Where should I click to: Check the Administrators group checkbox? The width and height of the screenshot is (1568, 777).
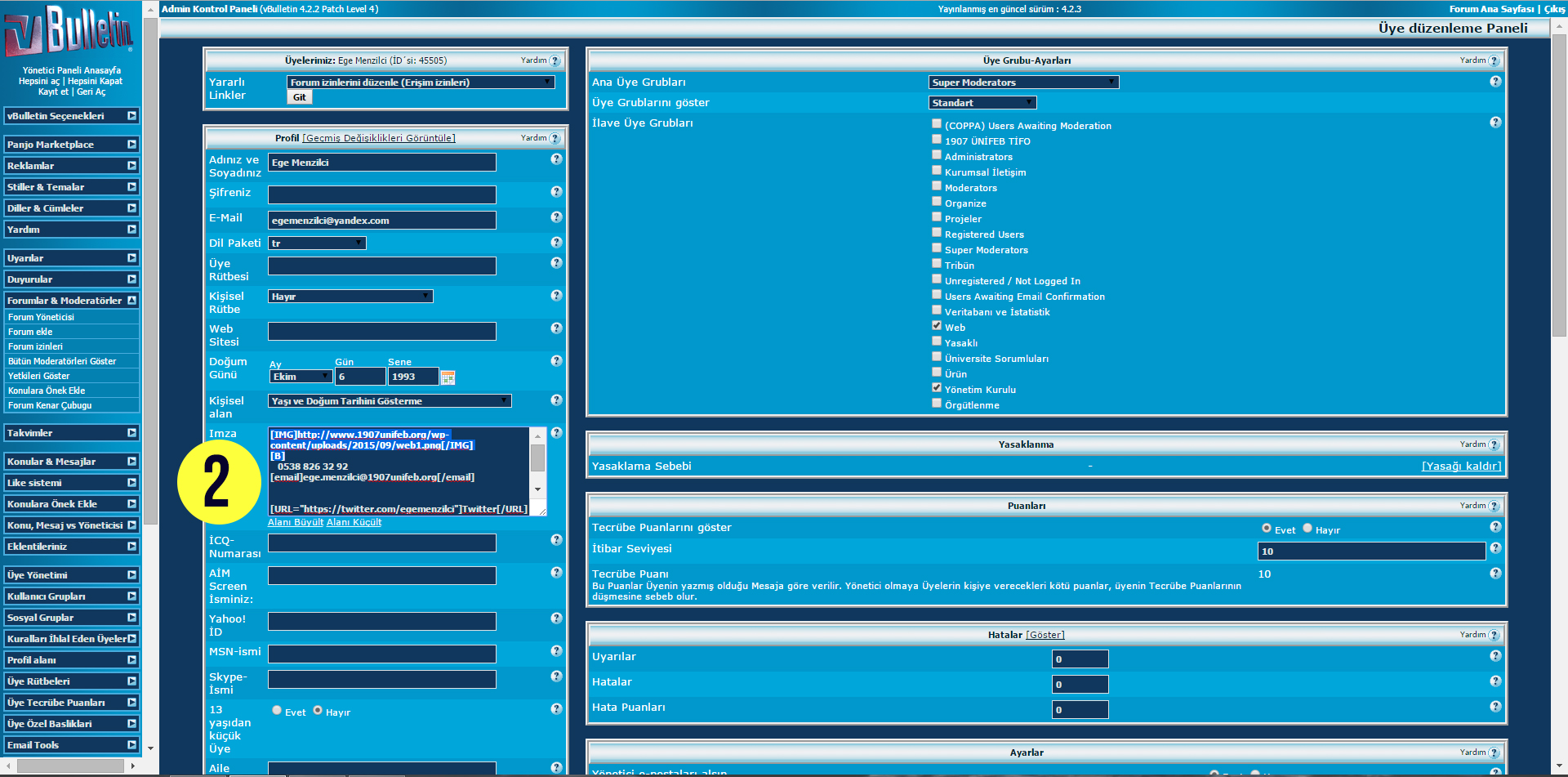937,154
